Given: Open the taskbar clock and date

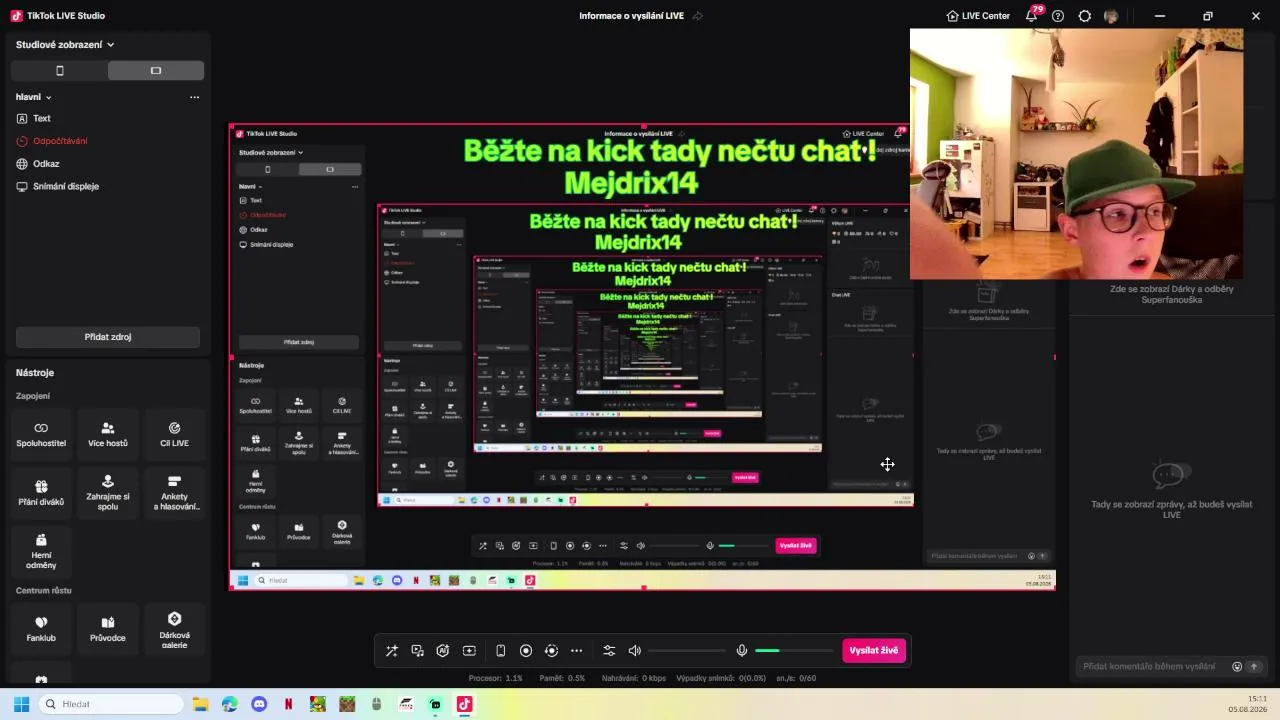Looking at the screenshot, I should 1248,704.
